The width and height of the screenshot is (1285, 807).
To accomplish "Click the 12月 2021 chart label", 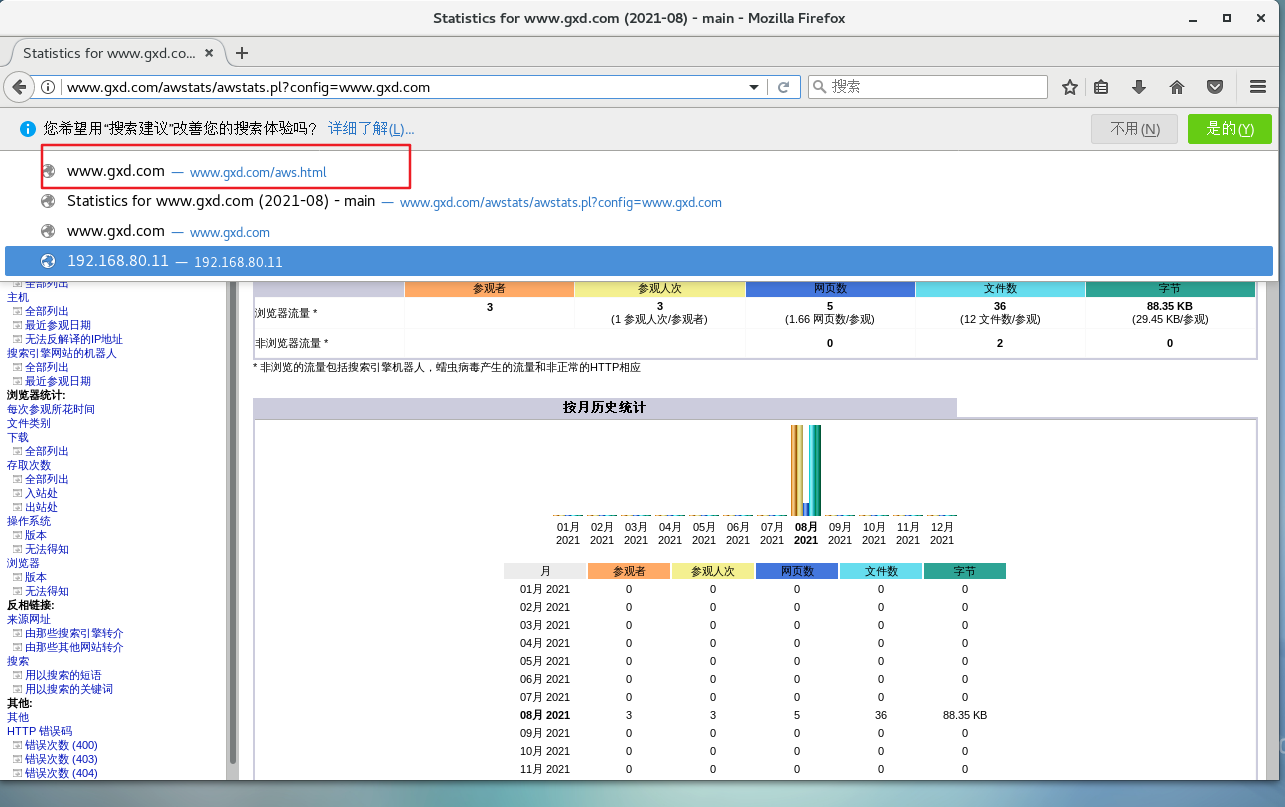I will (x=942, y=533).
